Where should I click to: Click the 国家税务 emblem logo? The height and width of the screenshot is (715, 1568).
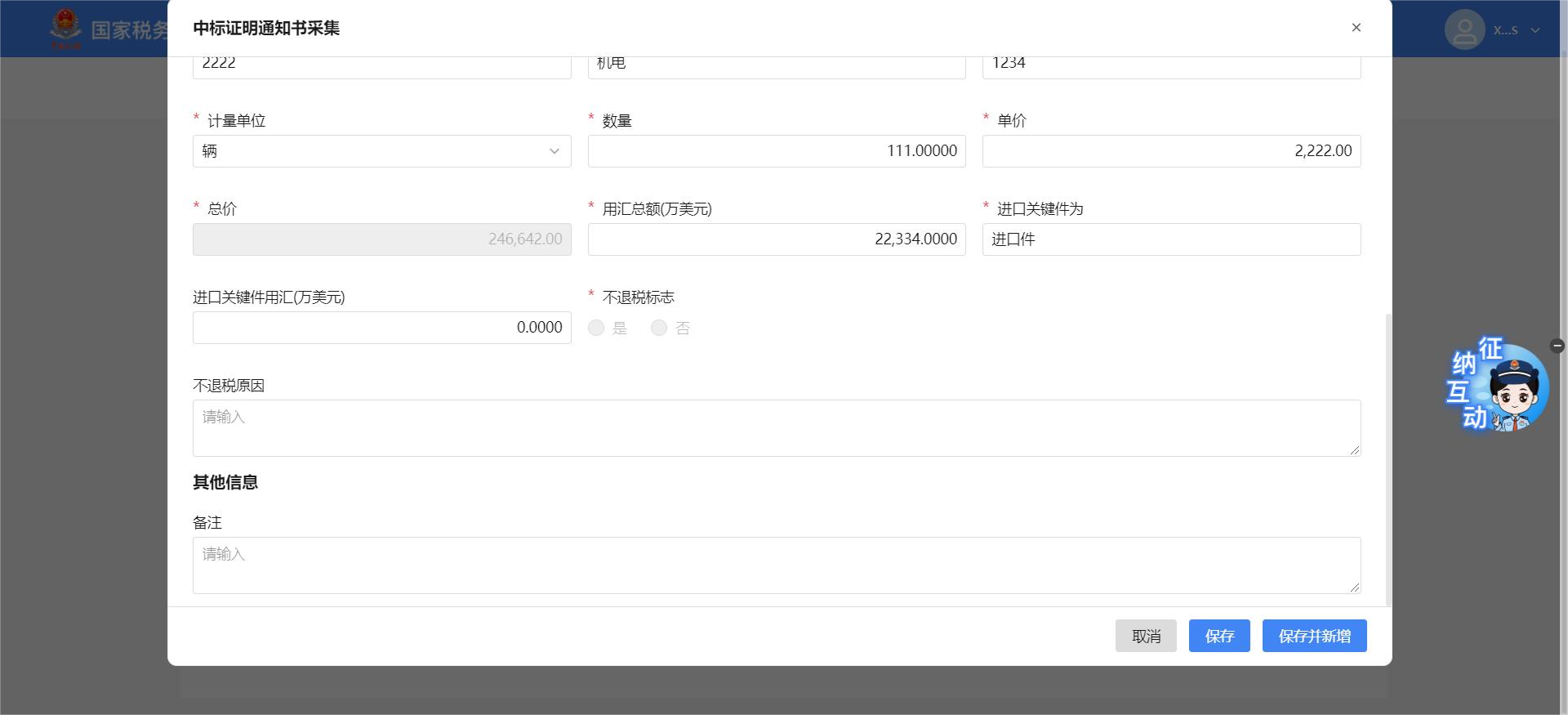coord(65,29)
